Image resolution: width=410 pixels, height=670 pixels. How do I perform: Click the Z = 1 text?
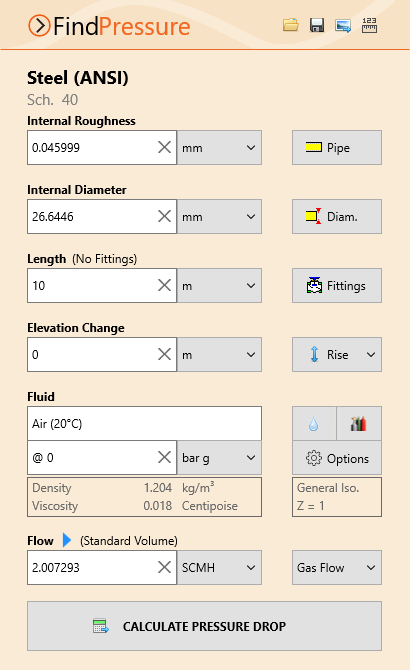tap(310, 505)
